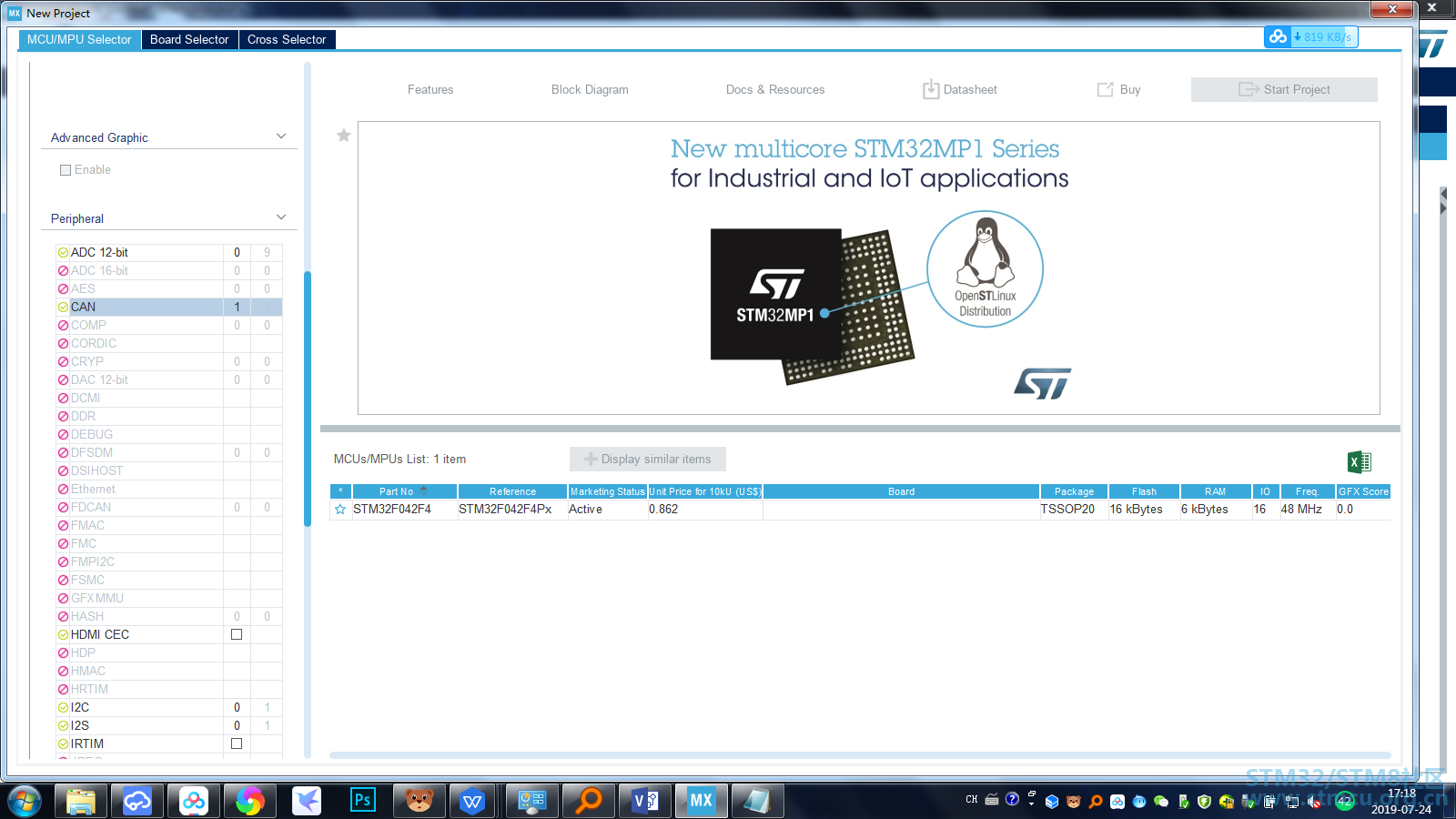Click the Freq. column header
This screenshot has height=819, width=1456.
pyautogui.click(x=1307, y=491)
